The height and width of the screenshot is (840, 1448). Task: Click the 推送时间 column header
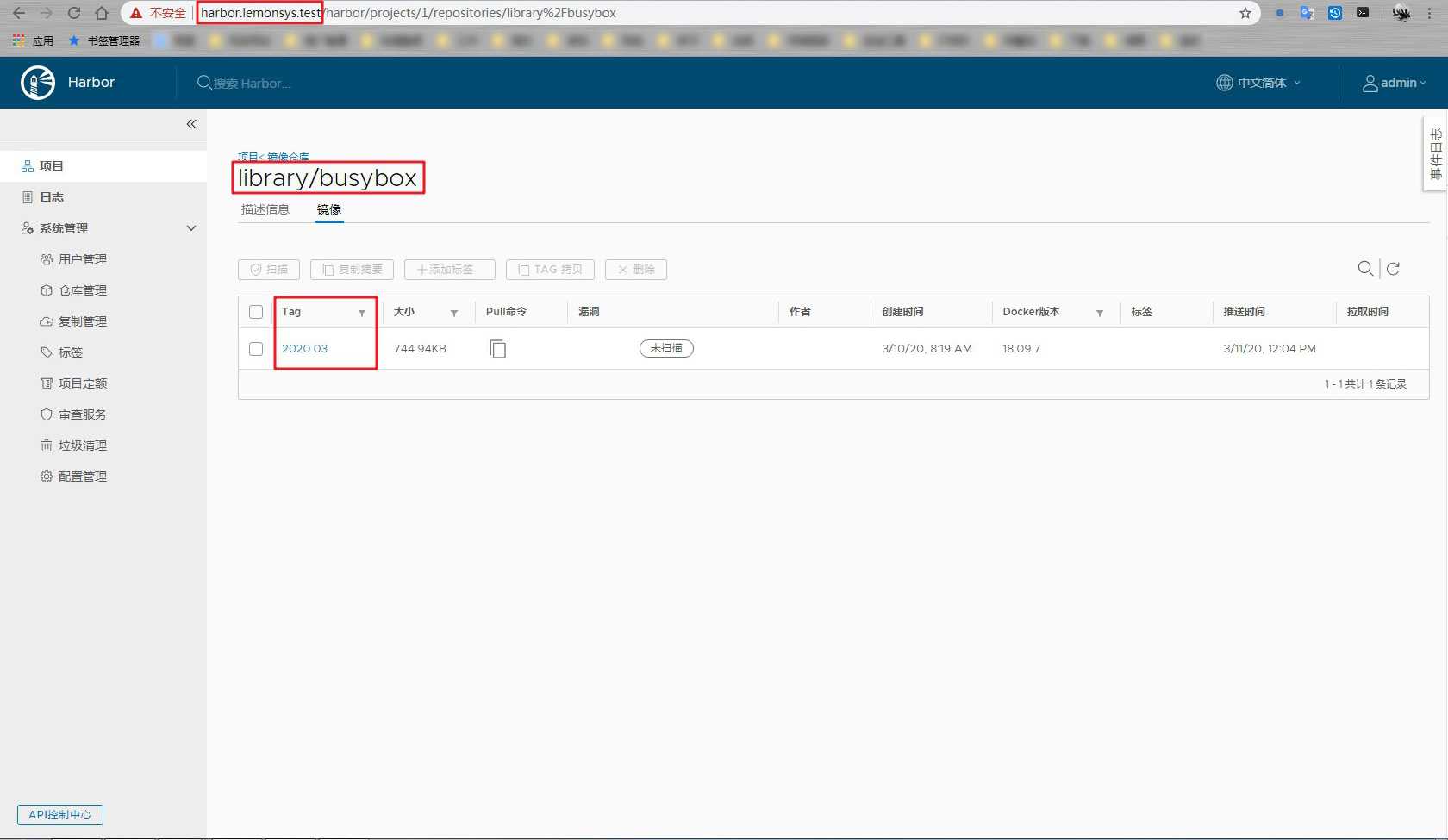(x=1245, y=312)
